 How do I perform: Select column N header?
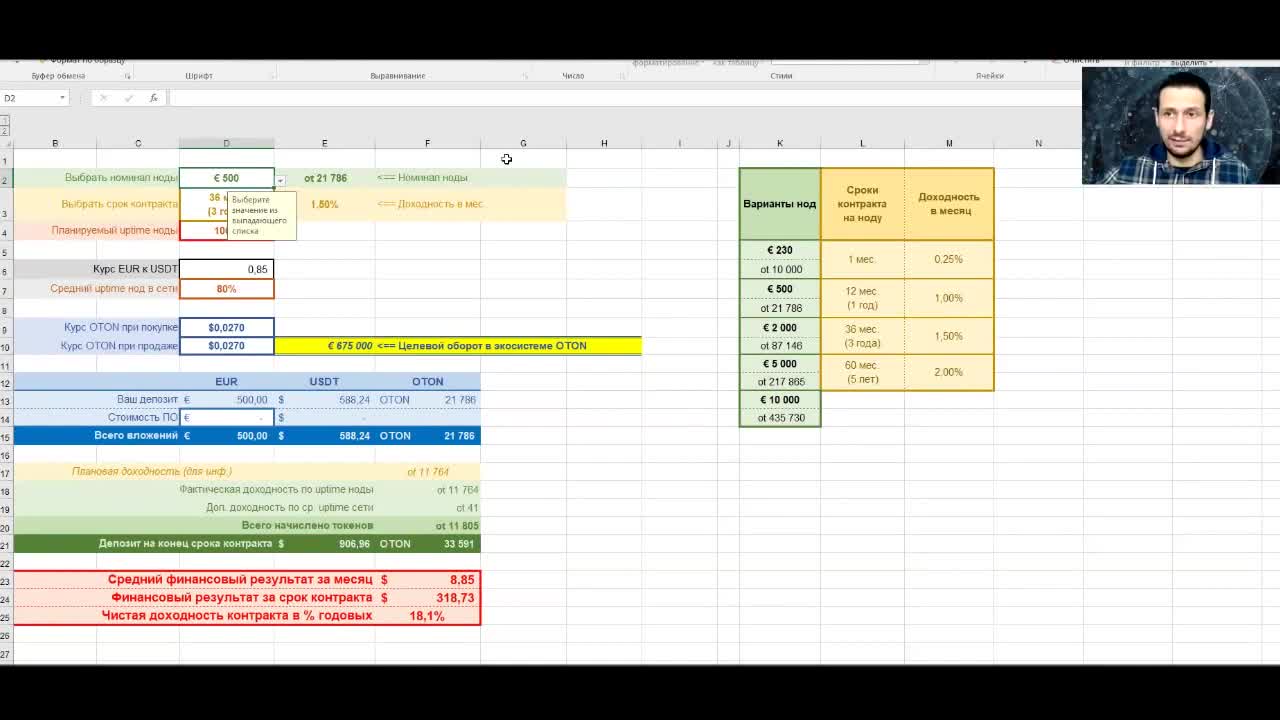coord(1038,143)
